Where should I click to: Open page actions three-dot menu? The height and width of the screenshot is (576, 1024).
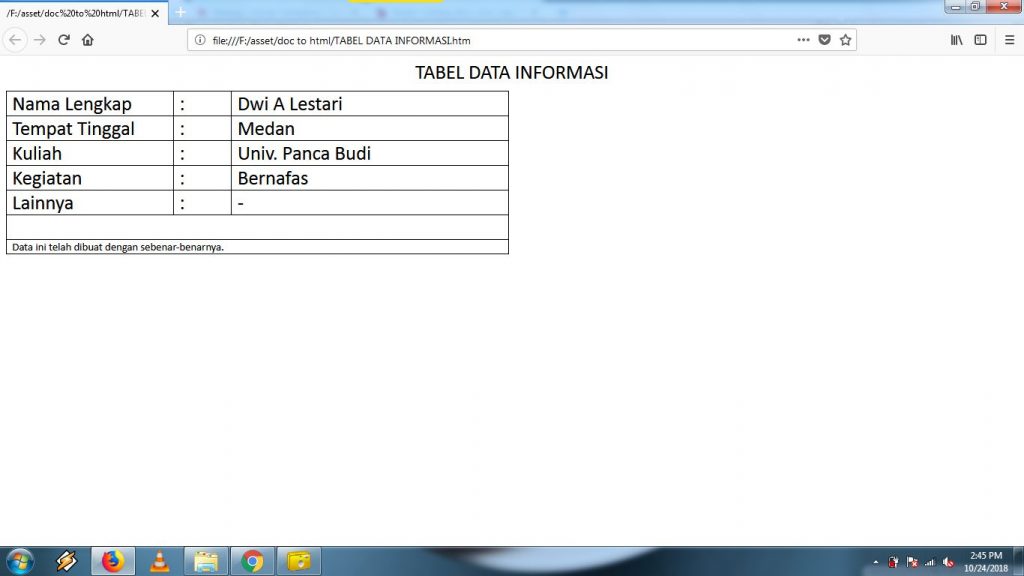pyautogui.click(x=803, y=40)
